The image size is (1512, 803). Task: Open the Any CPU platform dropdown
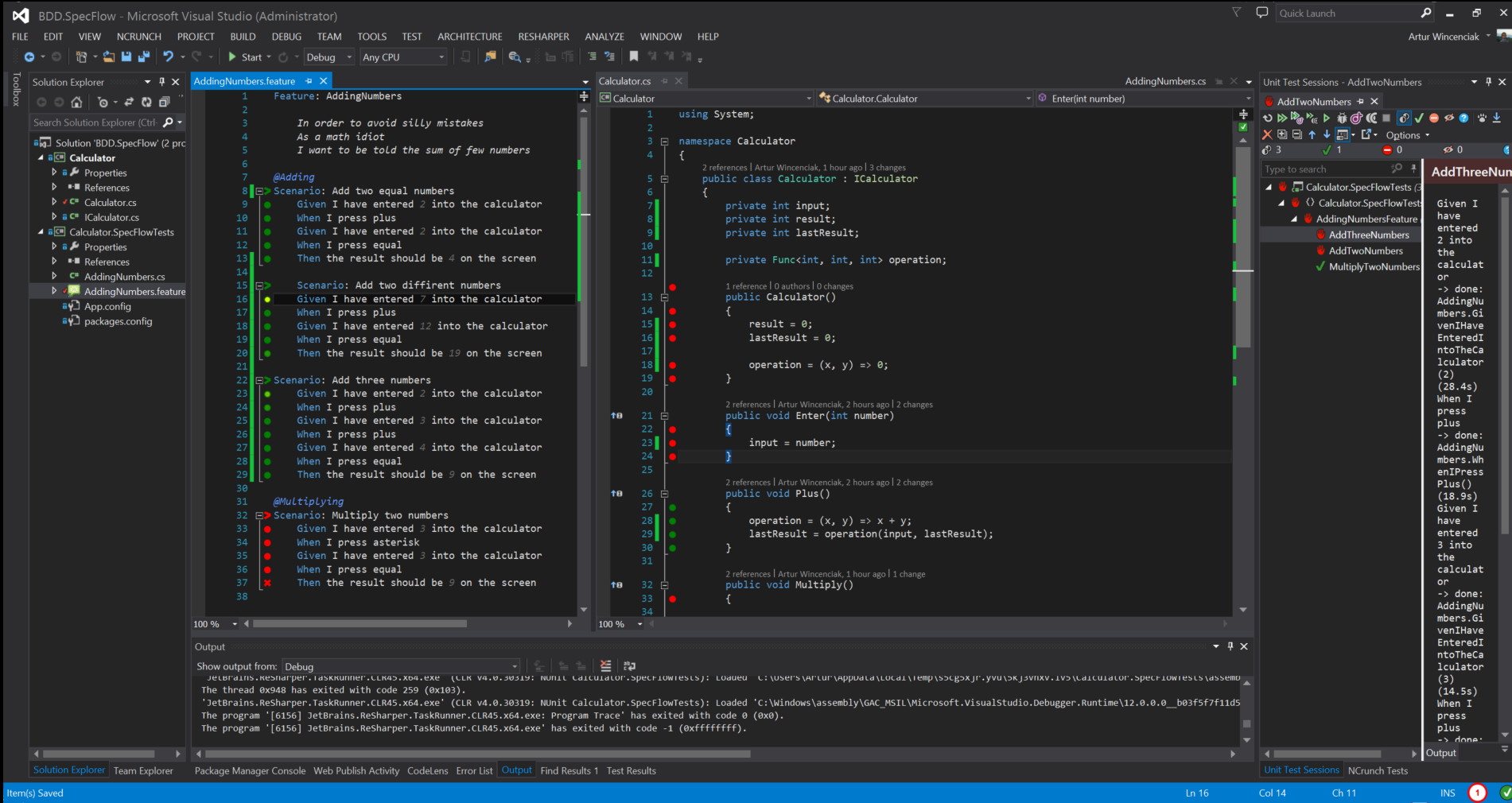pos(403,57)
